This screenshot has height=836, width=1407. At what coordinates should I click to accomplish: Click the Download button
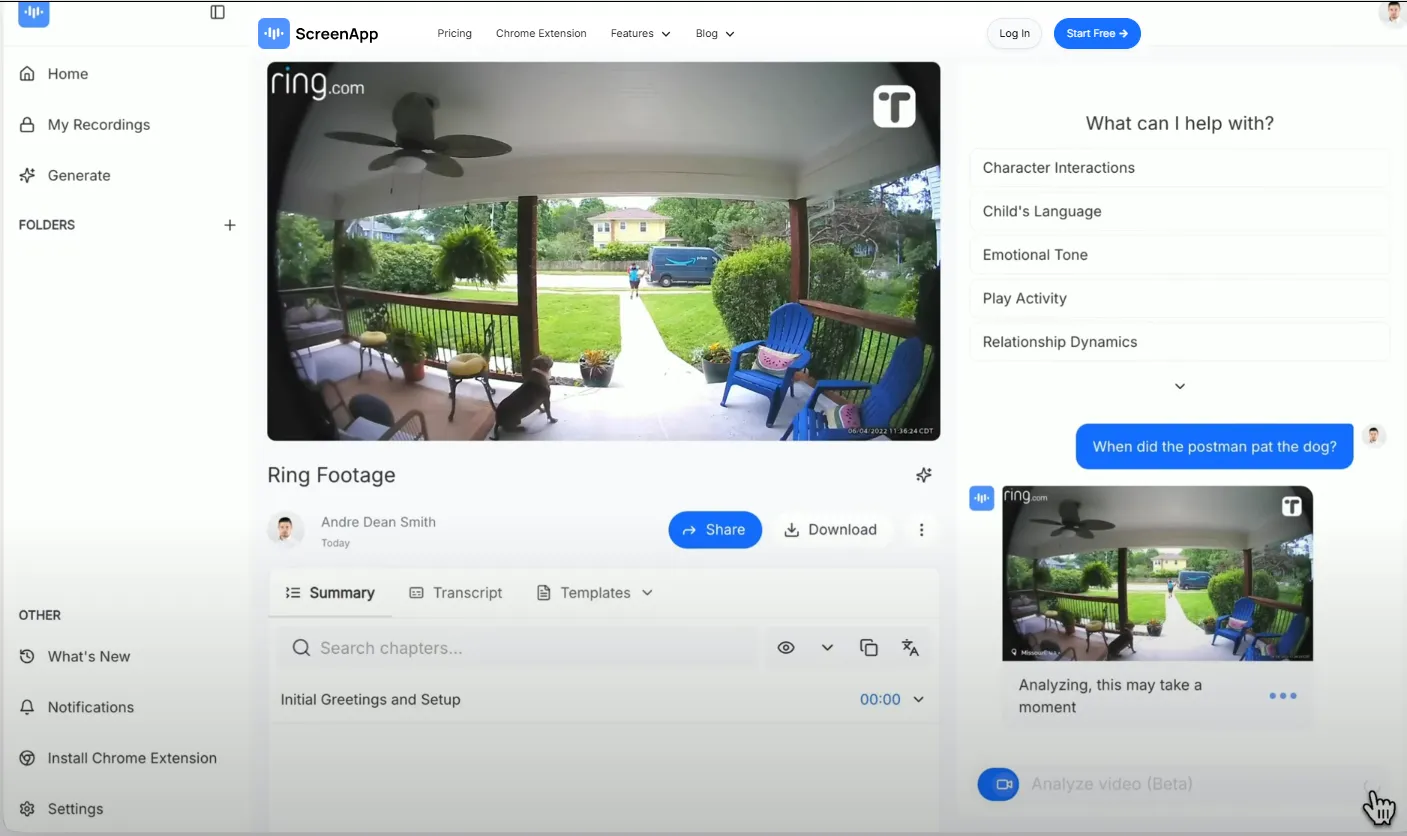(x=830, y=530)
